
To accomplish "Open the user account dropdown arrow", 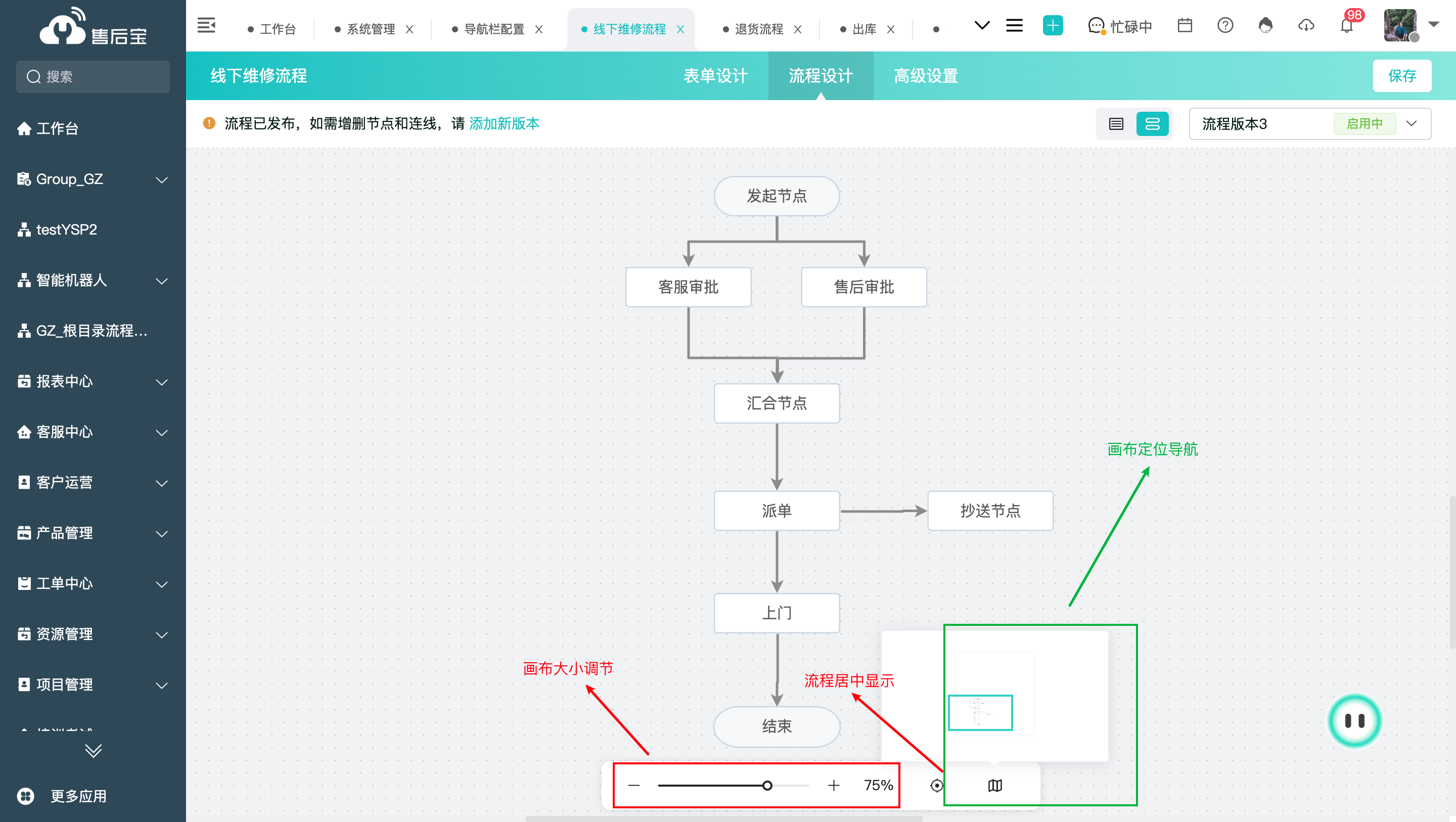I will [x=1433, y=24].
